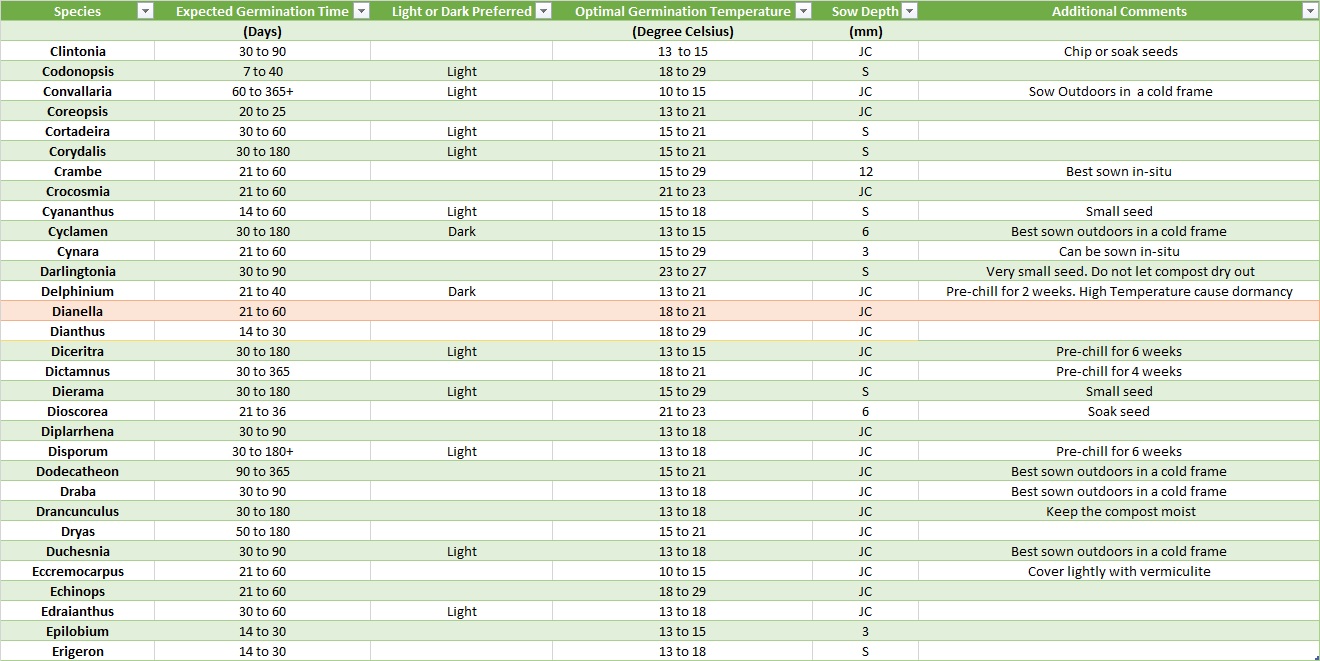This screenshot has width=1320, height=661.
Task: Click the Cyclamen species cell
Action: pyautogui.click(x=78, y=231)
